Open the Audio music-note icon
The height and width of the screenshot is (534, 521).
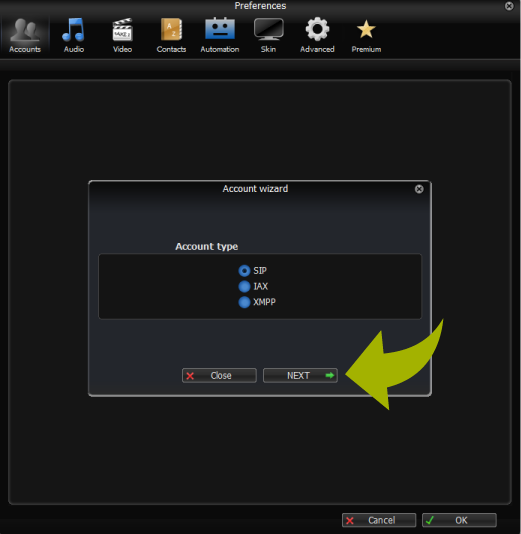coord(73,30)
